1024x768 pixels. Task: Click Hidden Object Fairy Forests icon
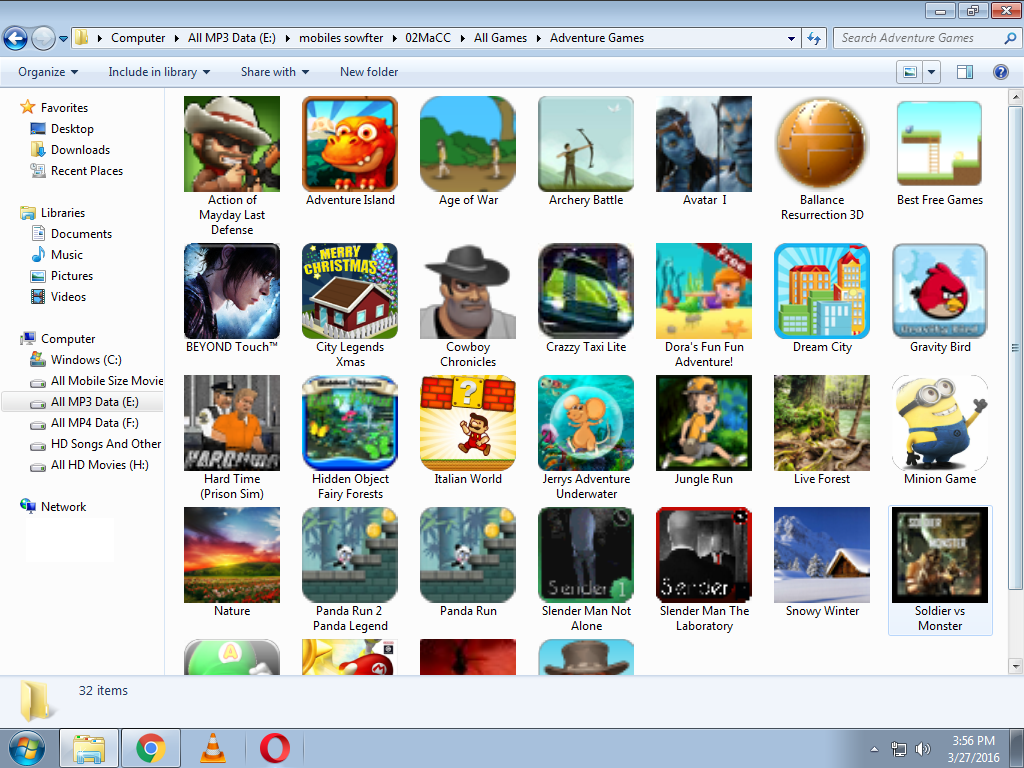(x=350, y=423)
